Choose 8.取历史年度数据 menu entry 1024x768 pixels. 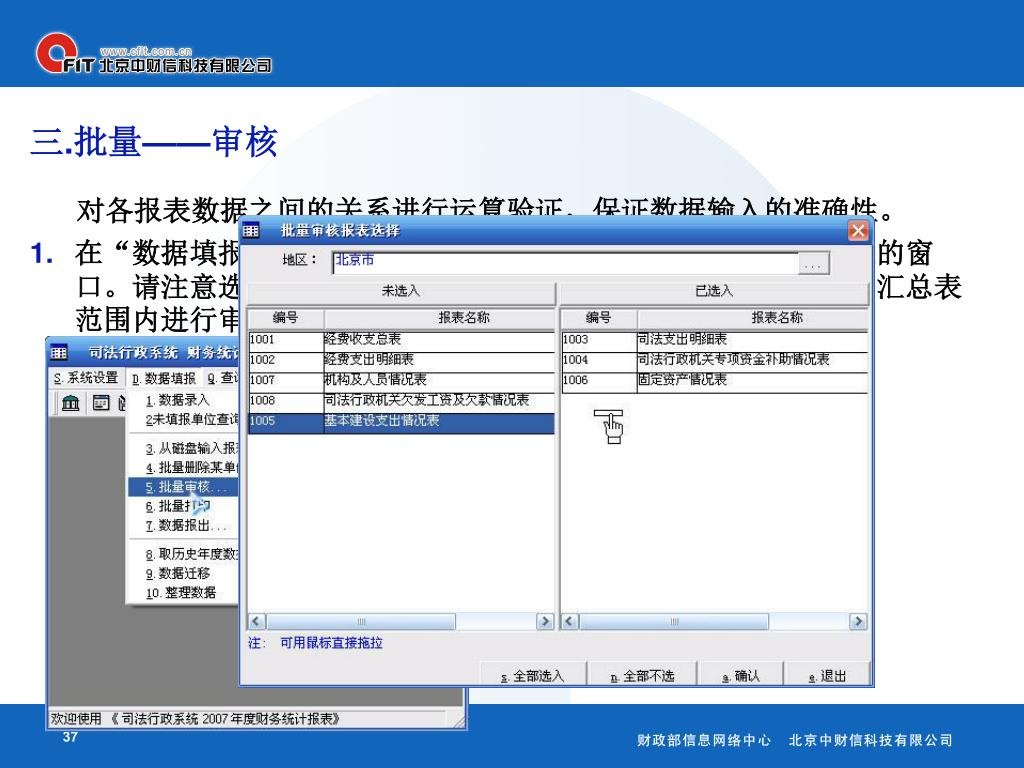point(183,554)
